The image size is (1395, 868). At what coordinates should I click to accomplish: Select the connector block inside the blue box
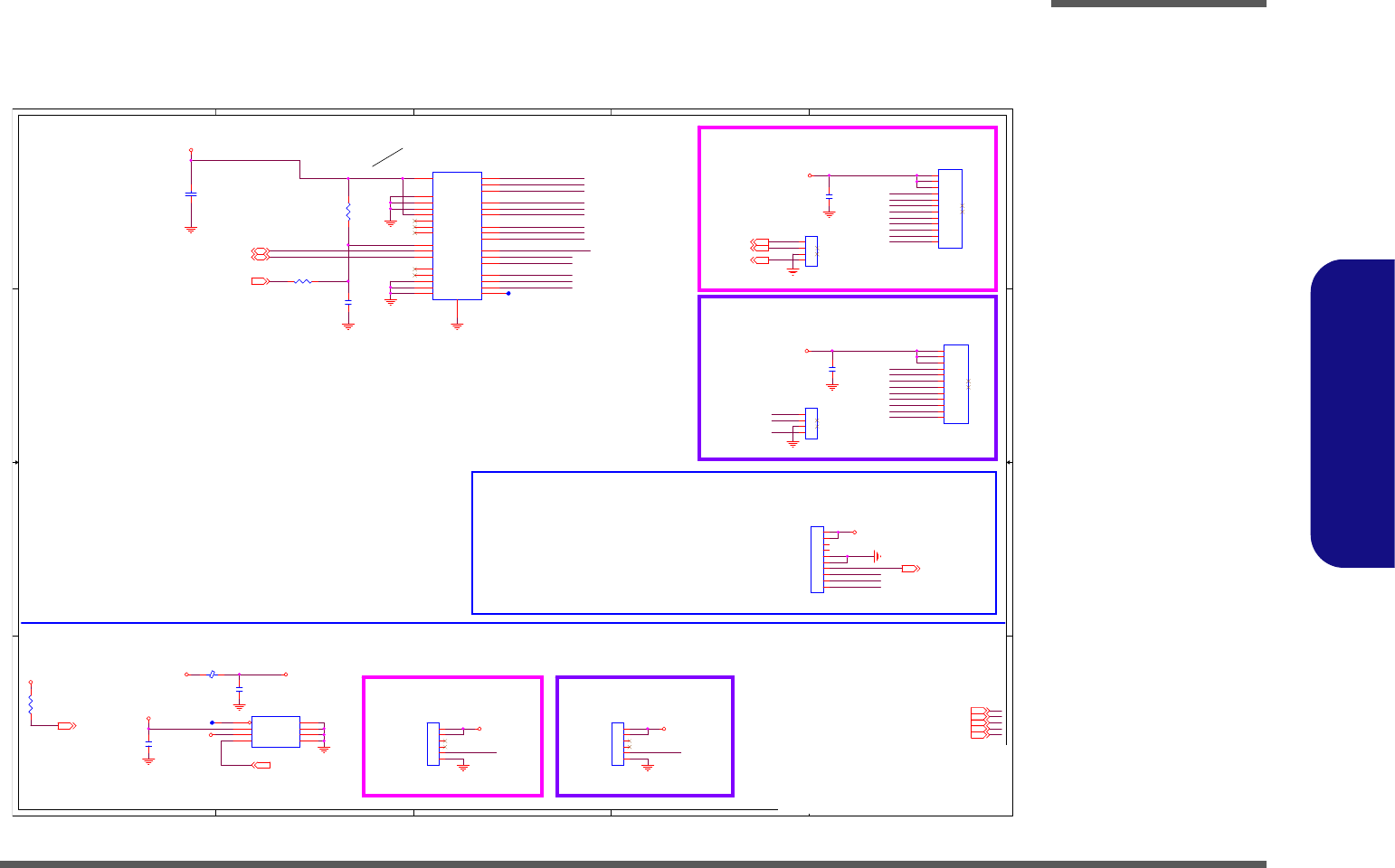pos(817,560)
